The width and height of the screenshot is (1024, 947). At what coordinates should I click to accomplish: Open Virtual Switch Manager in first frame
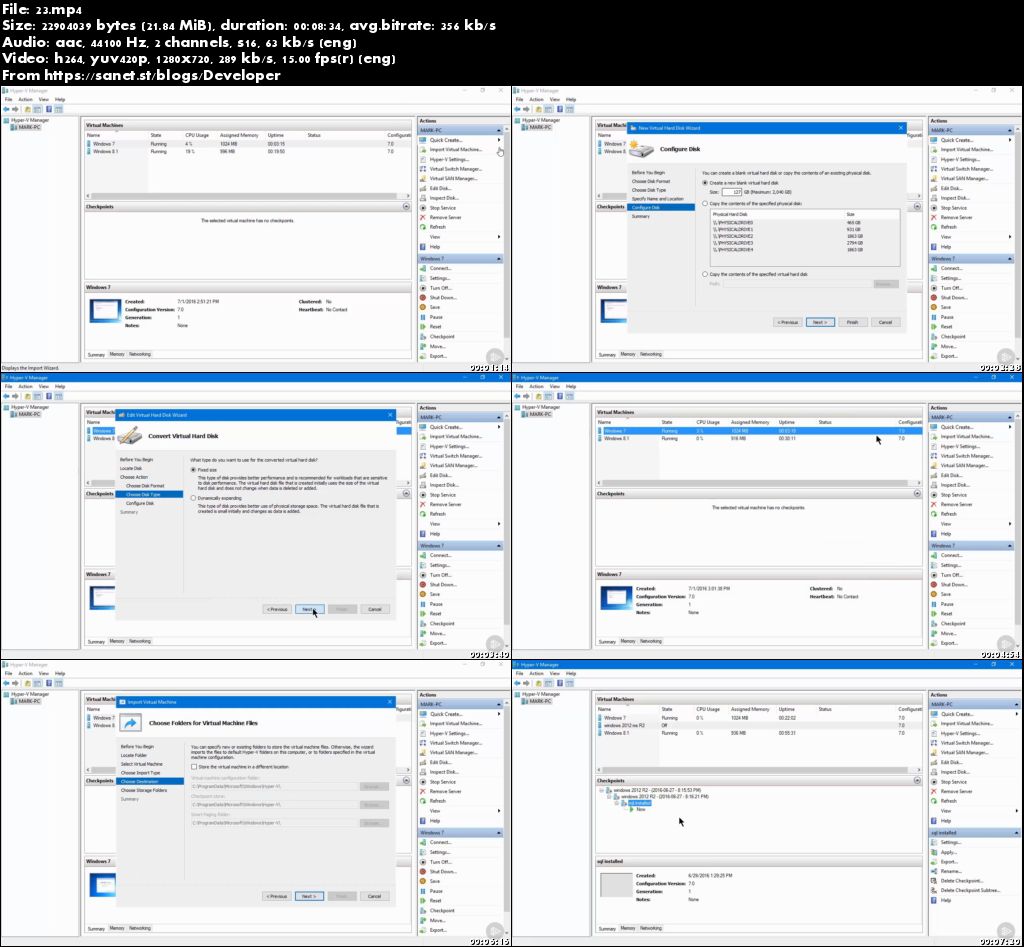pos(455,169)
